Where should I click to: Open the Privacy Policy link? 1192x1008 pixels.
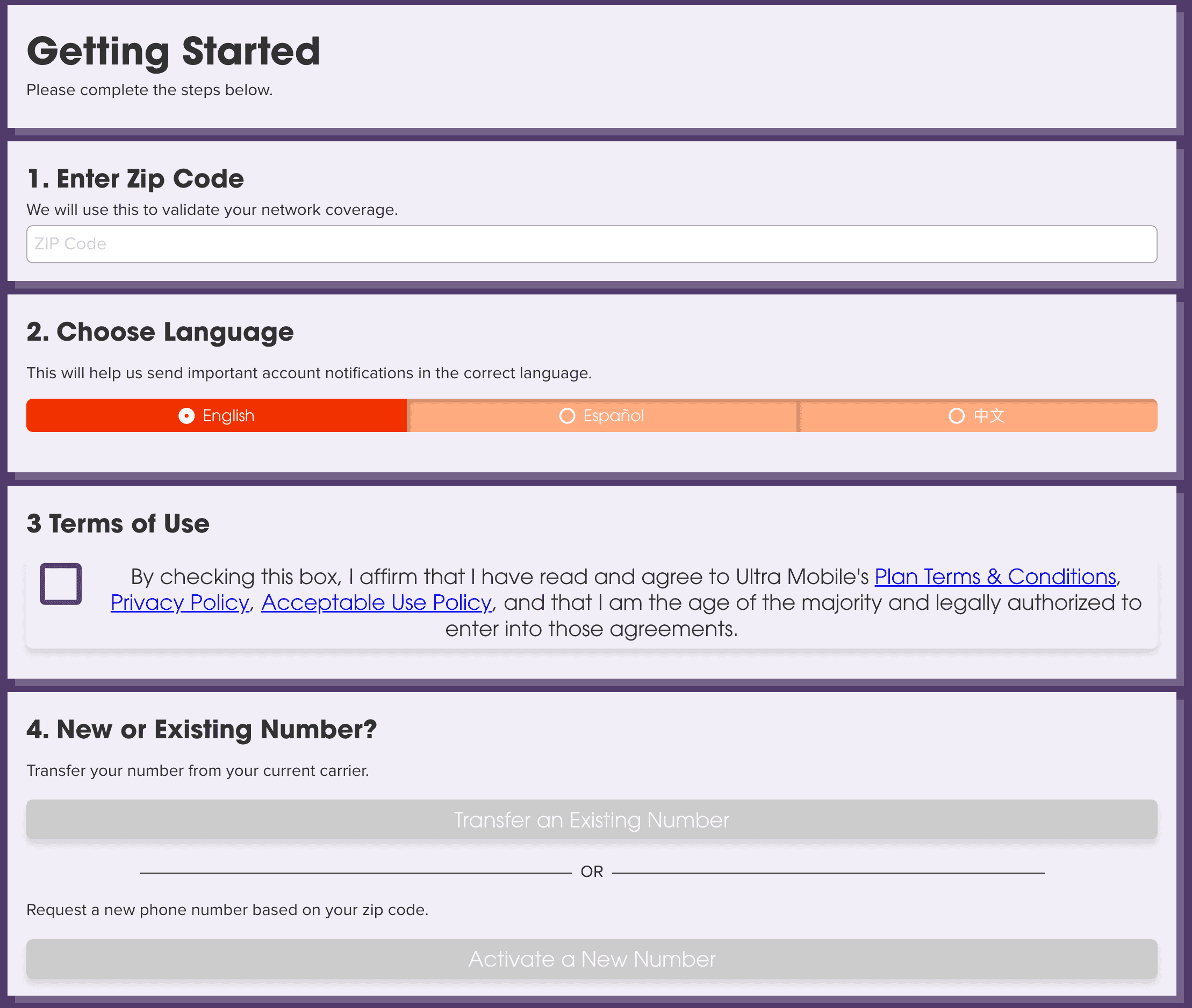[180, 603]
